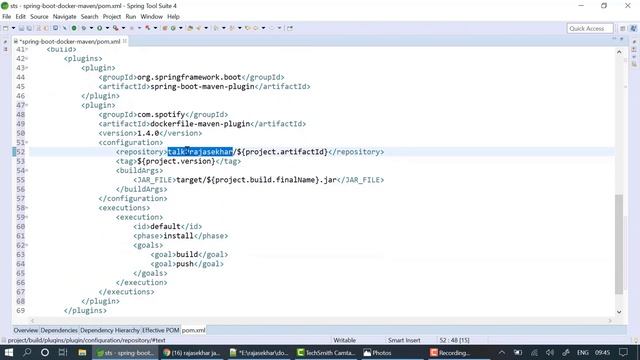
Task: Open Chrome rajasekhar window in taskbar
Action: point(191,353)
